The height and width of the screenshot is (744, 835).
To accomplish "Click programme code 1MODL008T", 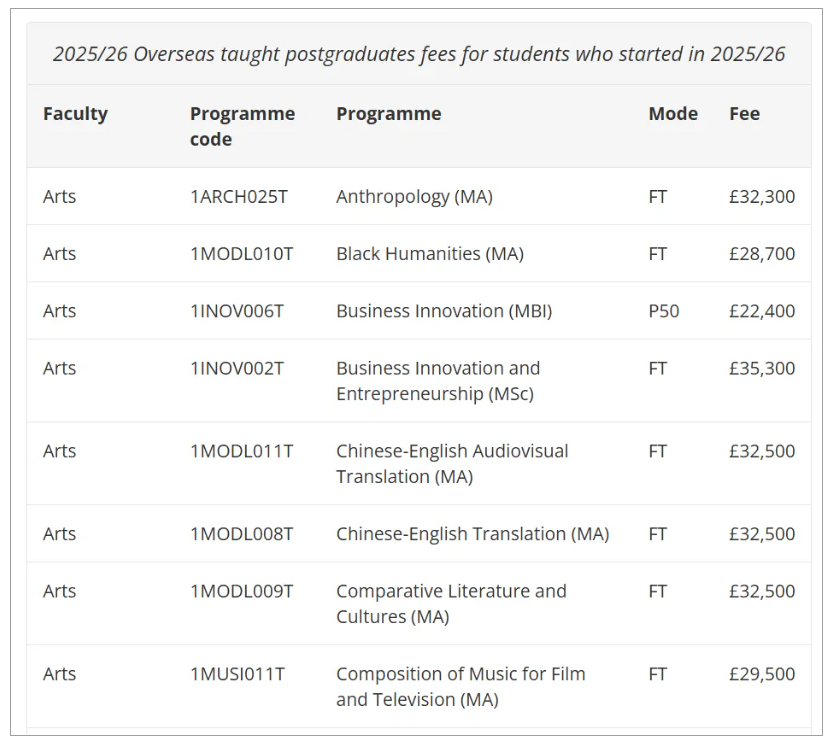I will 242,534.
